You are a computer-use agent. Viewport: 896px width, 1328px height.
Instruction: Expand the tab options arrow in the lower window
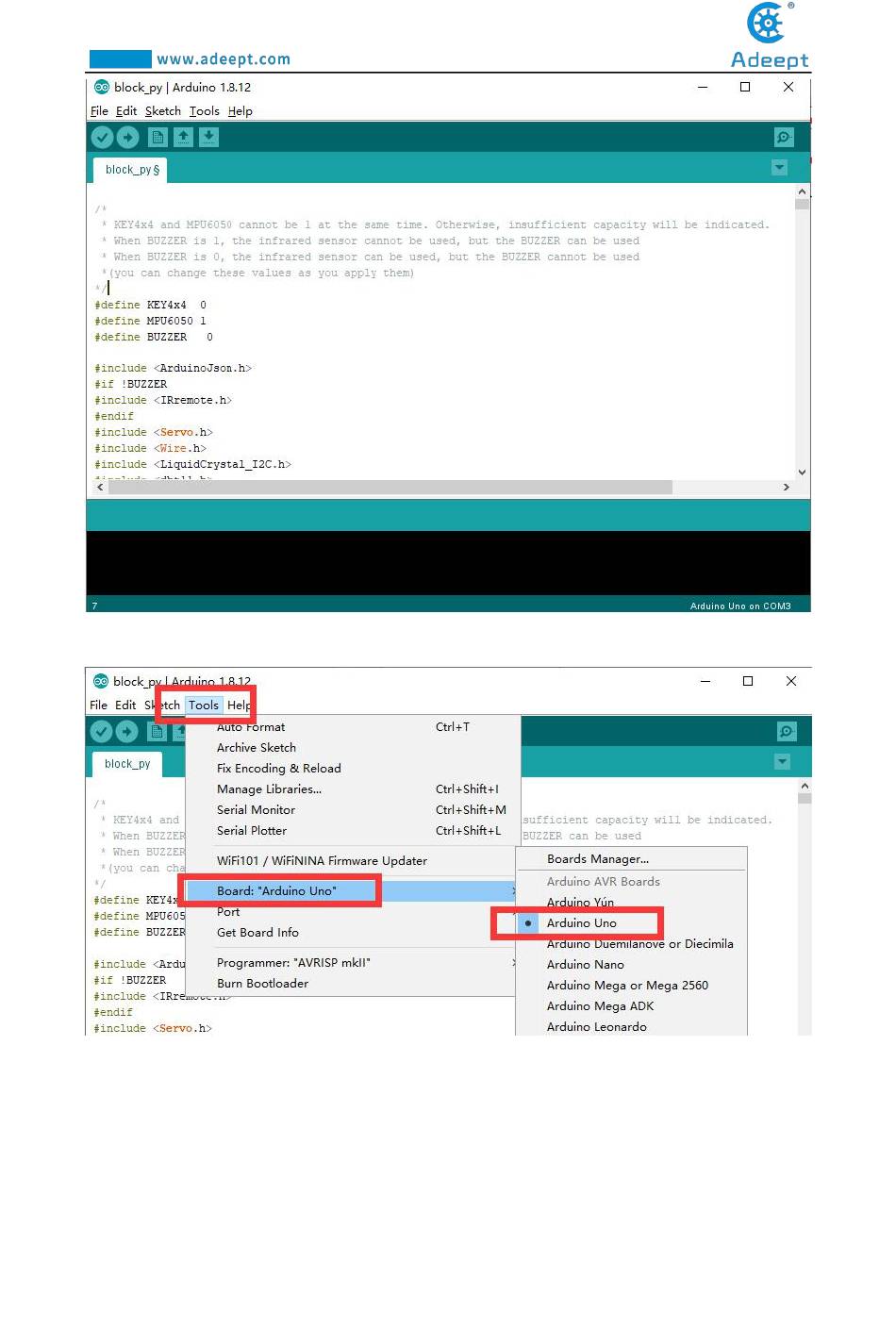782,762
